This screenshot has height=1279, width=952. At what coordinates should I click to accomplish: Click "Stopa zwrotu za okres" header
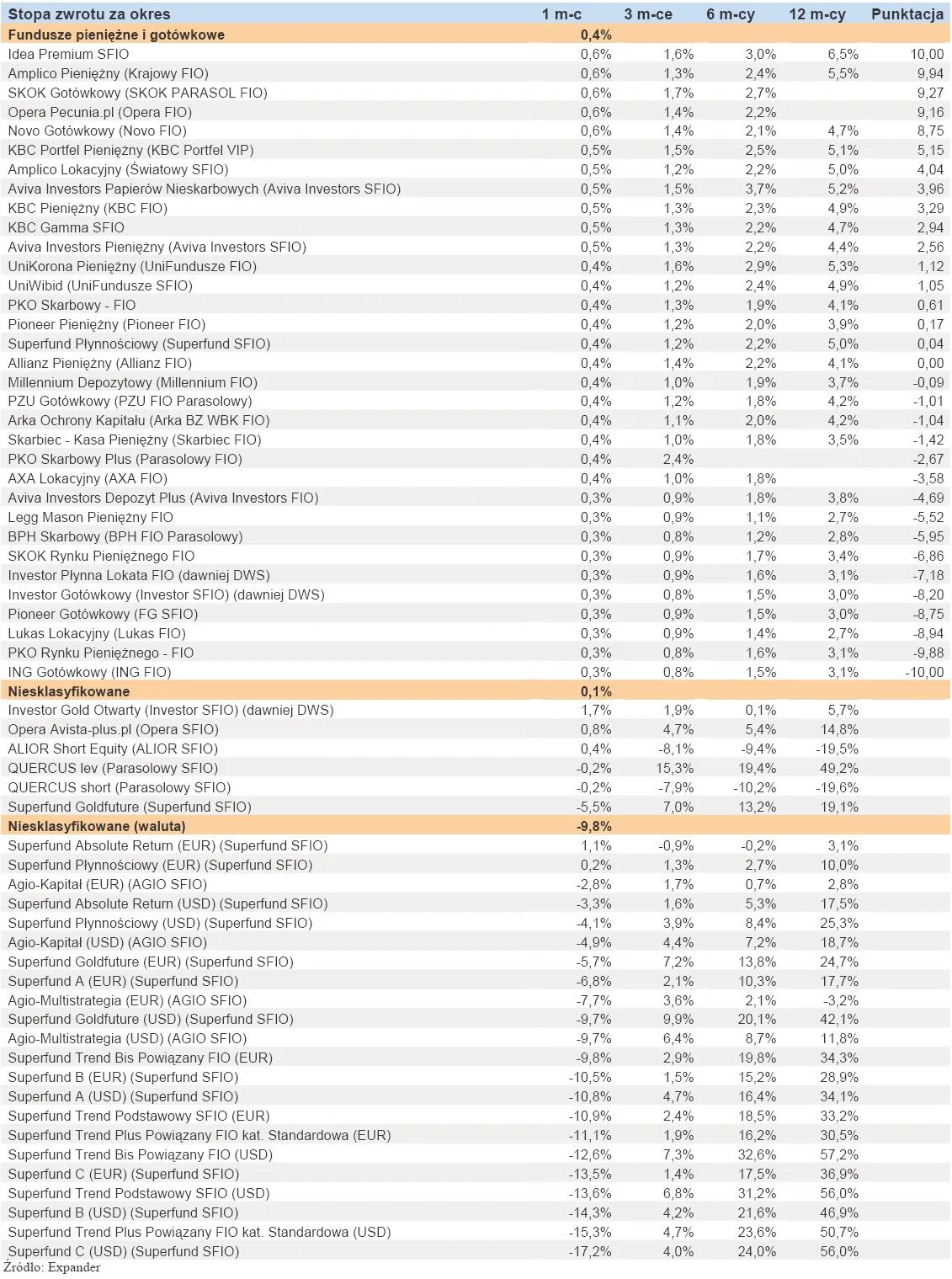pyautogui.click(x=89, y=14)
